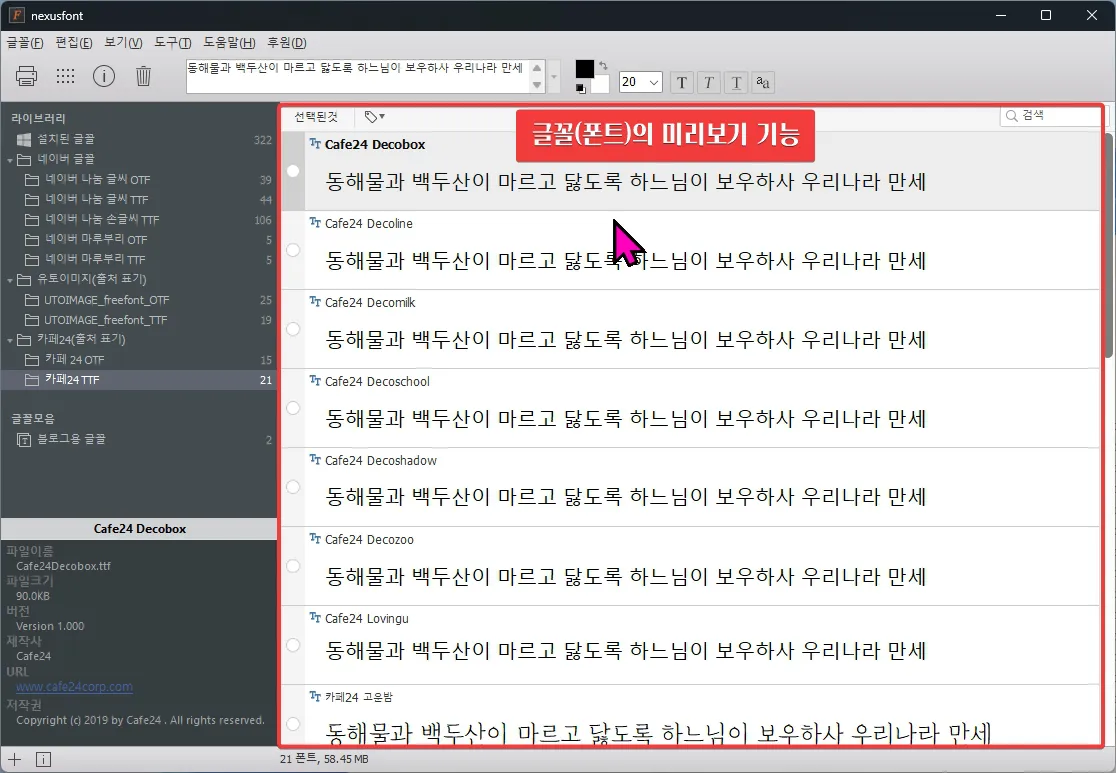Click the nexusfont app icon in title bar

[16, 15]
